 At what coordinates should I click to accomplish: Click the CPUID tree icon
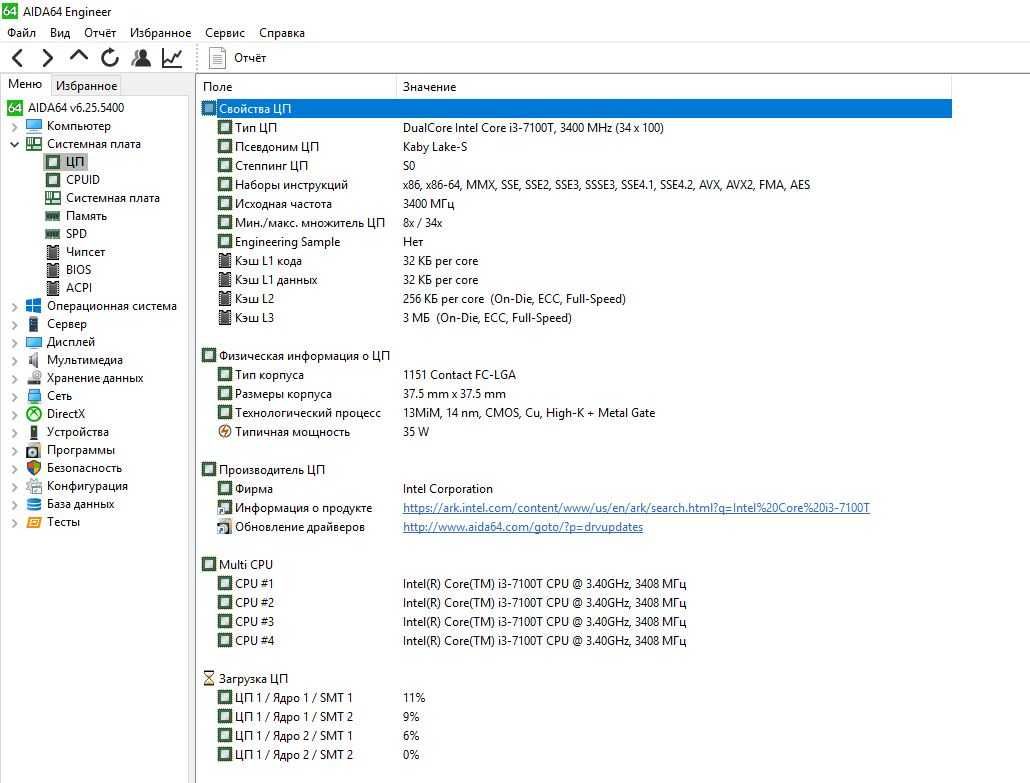tap(53, 179)
